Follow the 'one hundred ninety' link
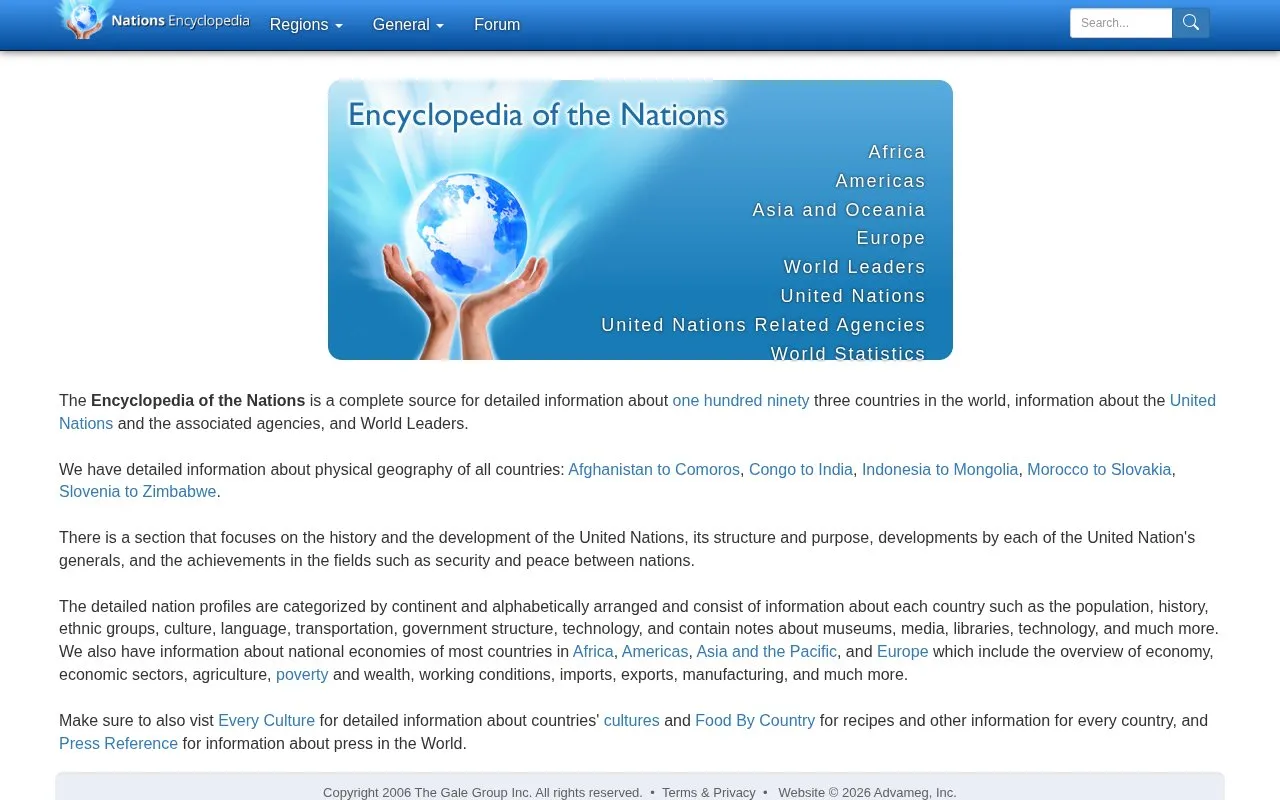Viewport: 1280px width, 800px height. coord(741,401)
